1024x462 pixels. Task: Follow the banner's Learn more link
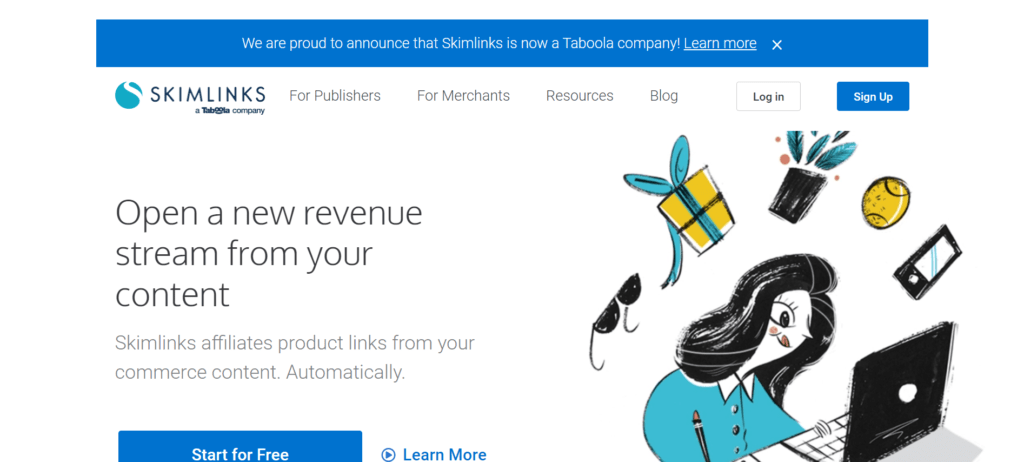coord(720,43)
